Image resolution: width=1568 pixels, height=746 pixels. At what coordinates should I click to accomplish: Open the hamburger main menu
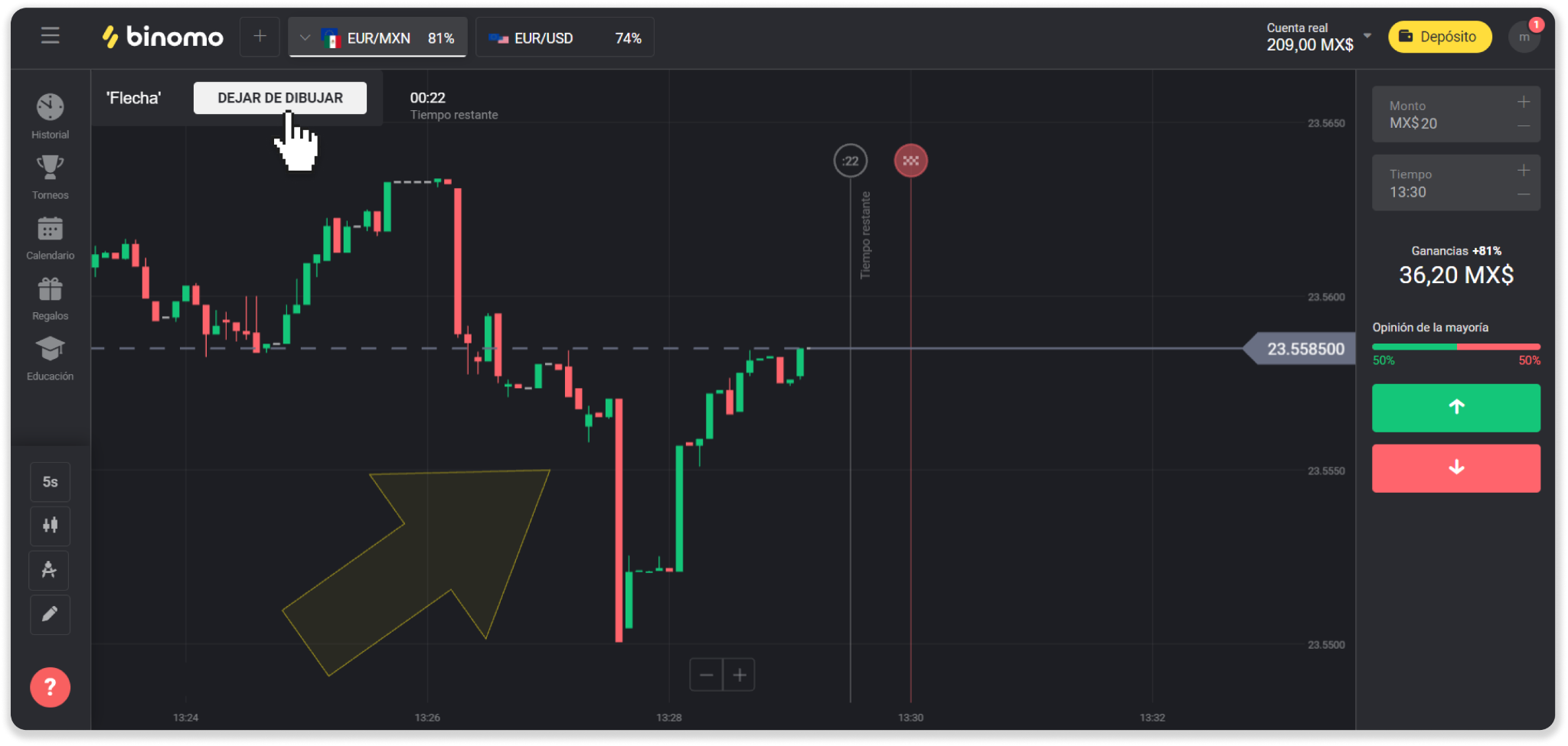[x=50, y=36]
